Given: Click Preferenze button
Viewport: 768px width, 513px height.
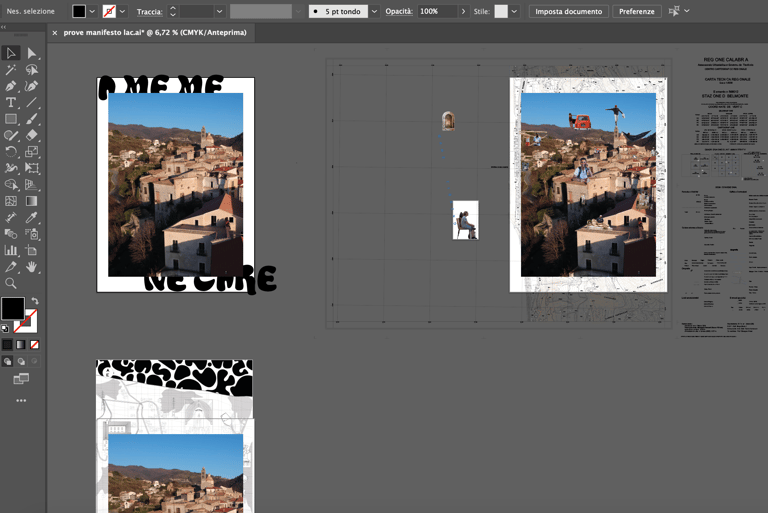Looking at the screenshot, I should 637,11.
